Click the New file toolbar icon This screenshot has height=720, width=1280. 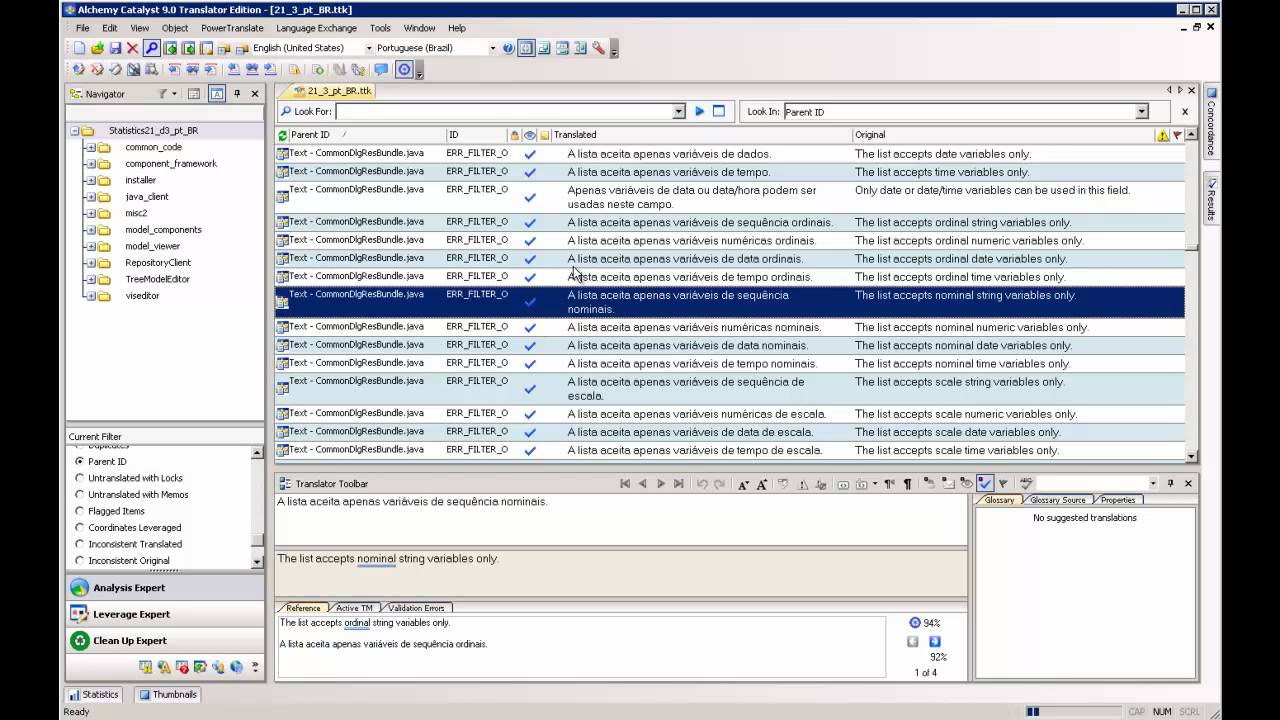point(79,48)
